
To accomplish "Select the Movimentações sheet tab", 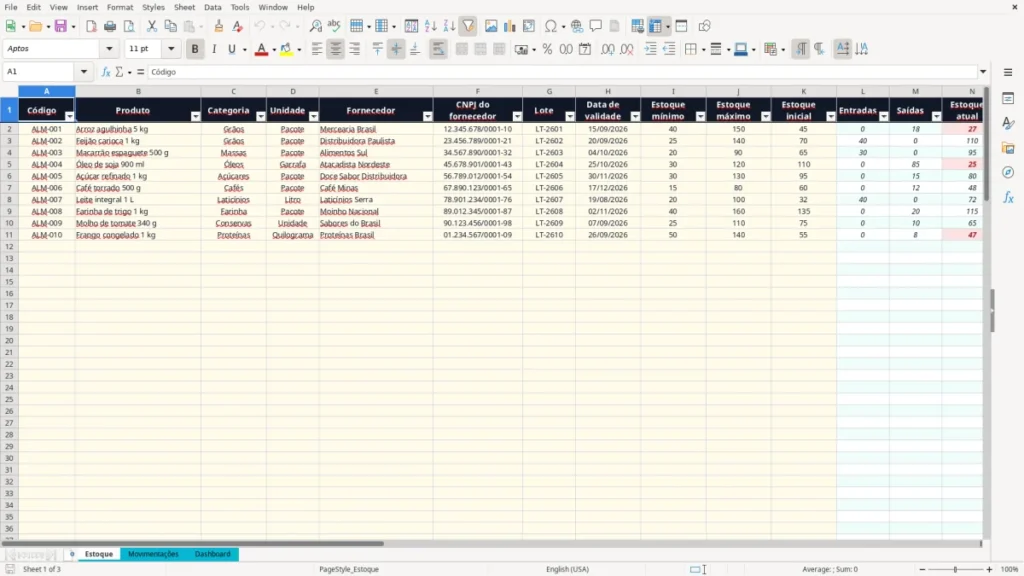I will (153, 554).
